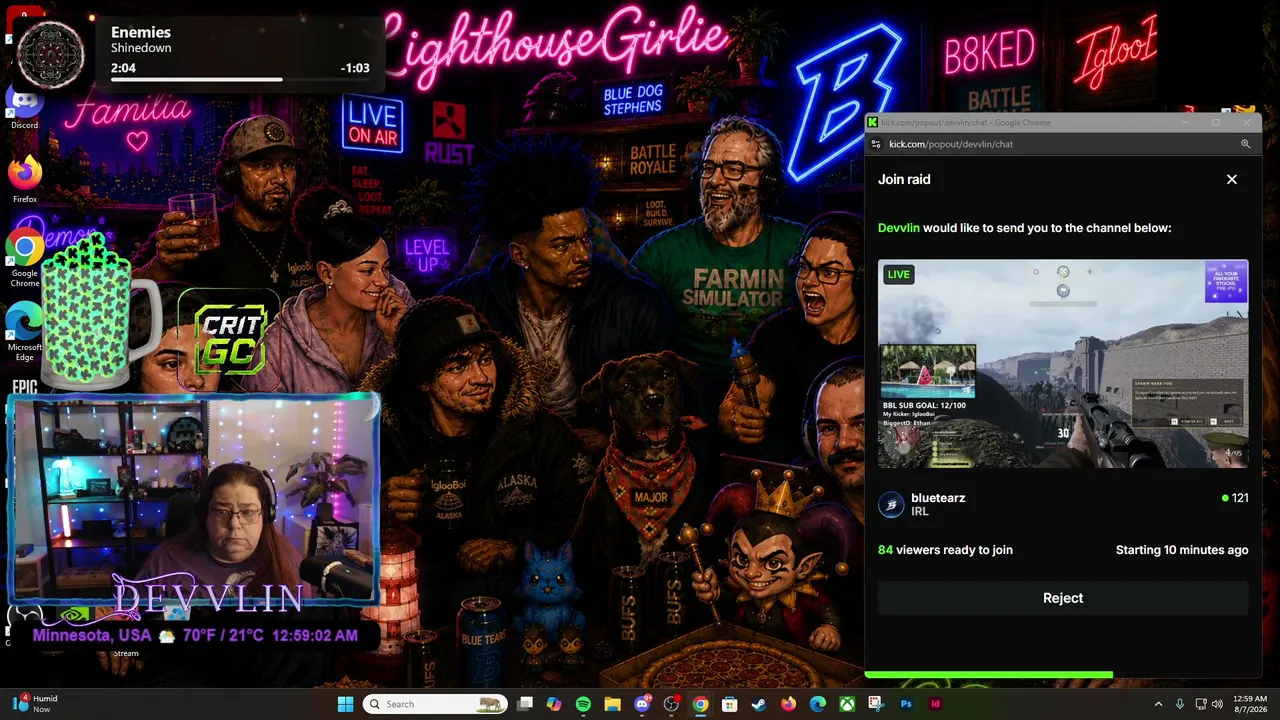Open Microsoft Edge from the taskbar
This screenshot has height=720, width=1280.
tap(818, 704)
